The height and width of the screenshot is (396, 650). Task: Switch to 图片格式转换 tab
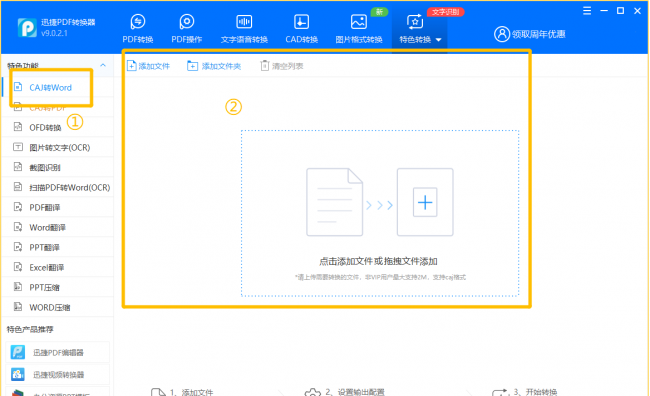click(x=359, y=28)
